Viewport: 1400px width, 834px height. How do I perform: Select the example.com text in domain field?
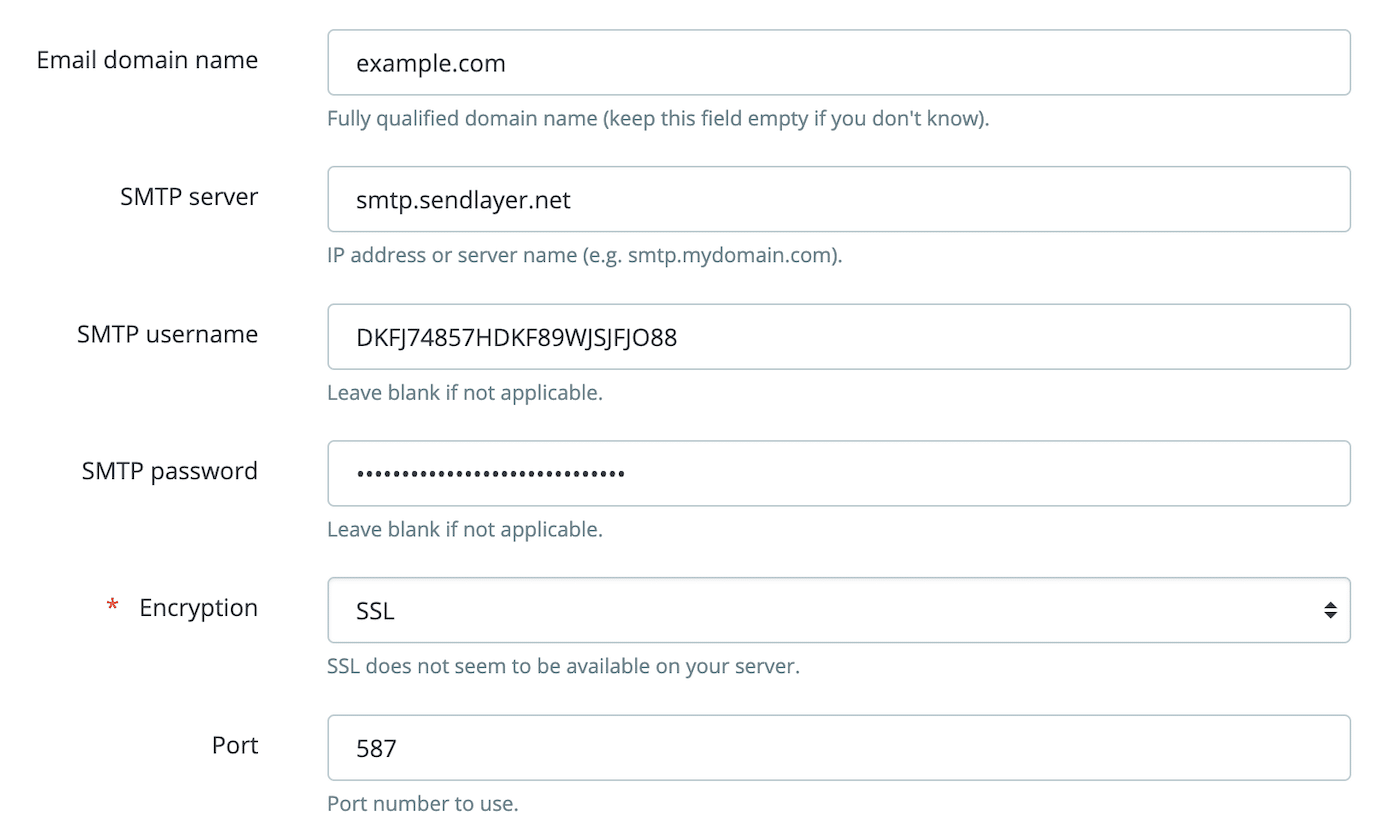(x=431, y=62)
